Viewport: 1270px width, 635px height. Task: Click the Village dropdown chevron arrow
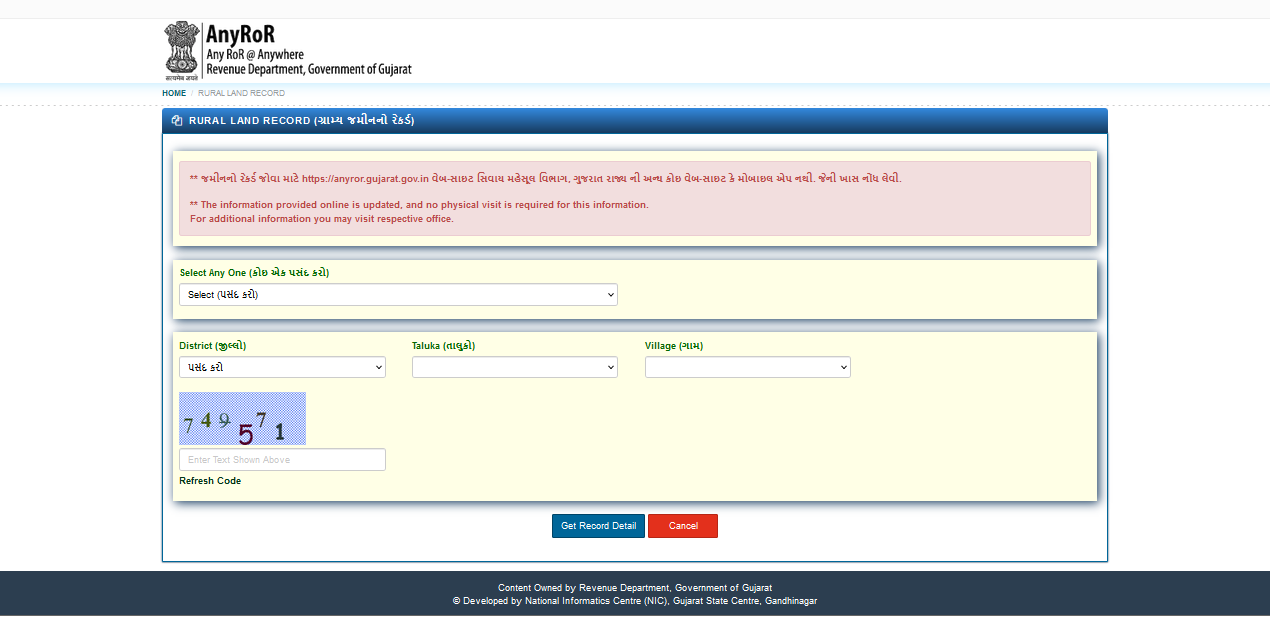coord(842,367)
